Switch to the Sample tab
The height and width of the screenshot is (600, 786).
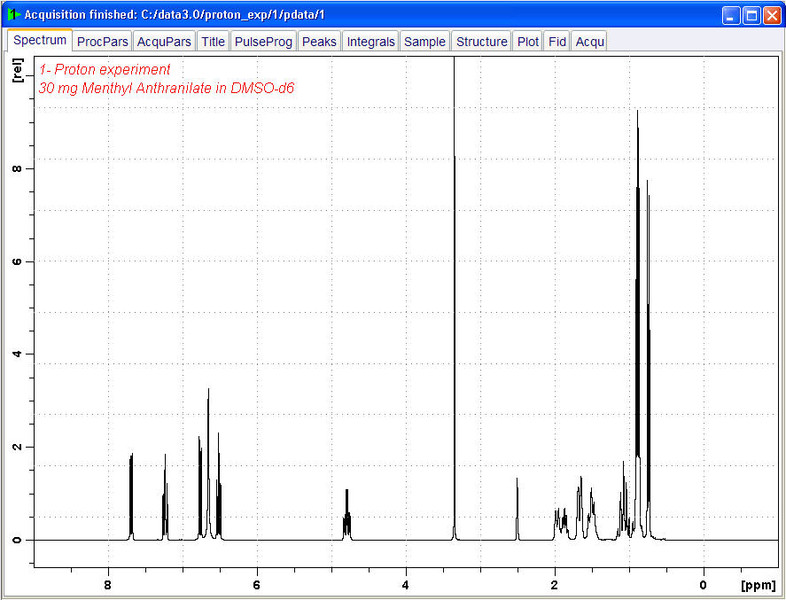tap(425, 42)
